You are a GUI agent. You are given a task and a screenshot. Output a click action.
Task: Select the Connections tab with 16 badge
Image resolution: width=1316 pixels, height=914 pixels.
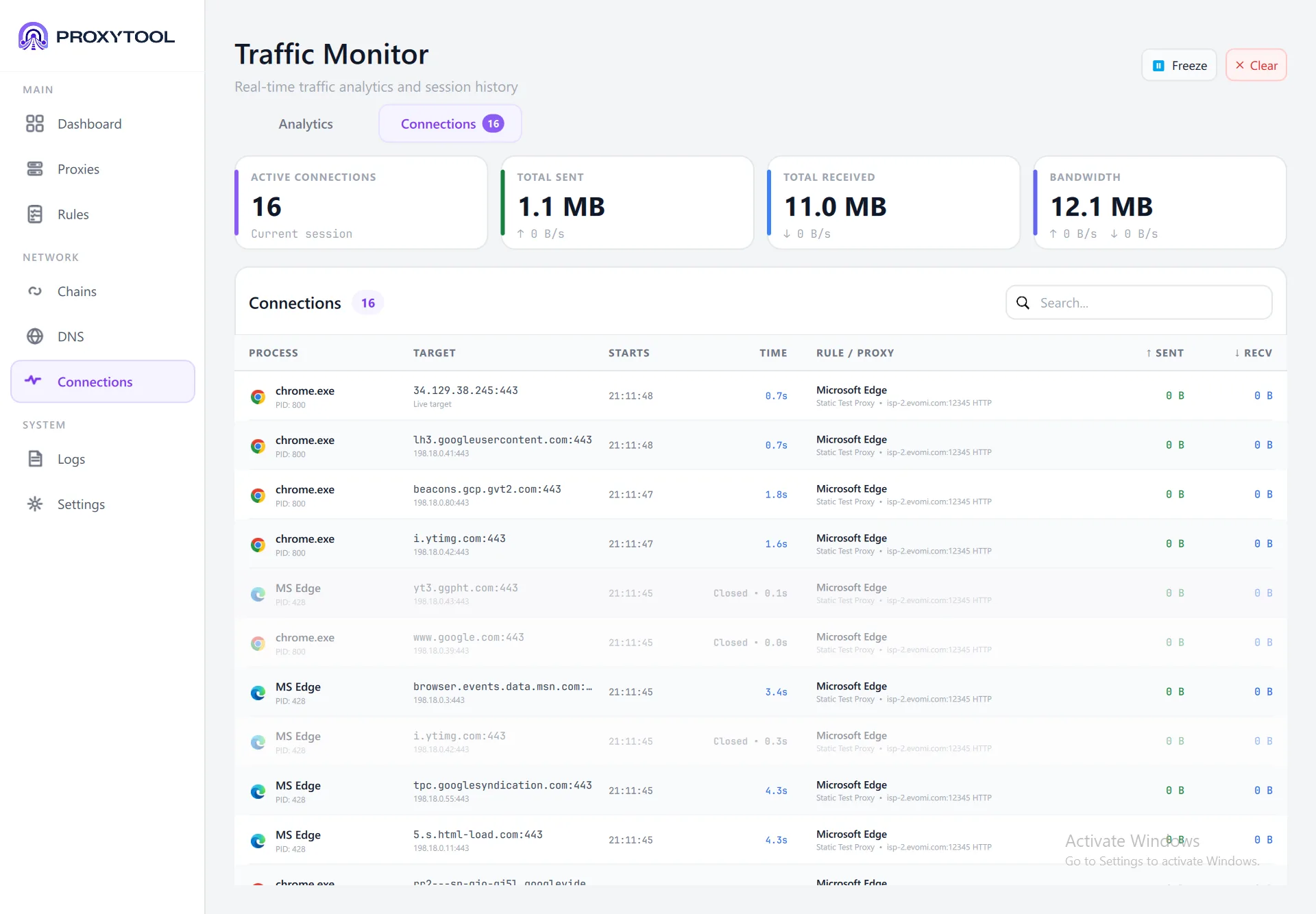pos(450,124)
